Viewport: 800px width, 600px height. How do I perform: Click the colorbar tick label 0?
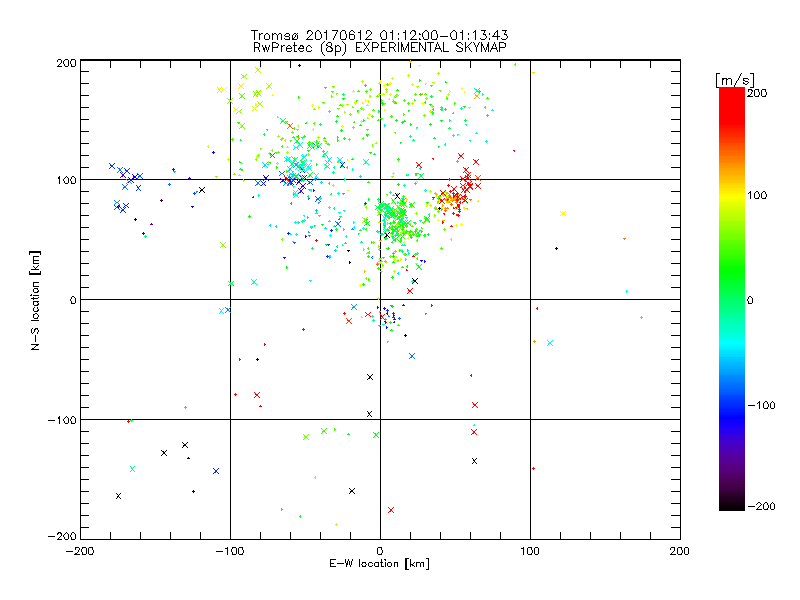[x=750, y=301]
